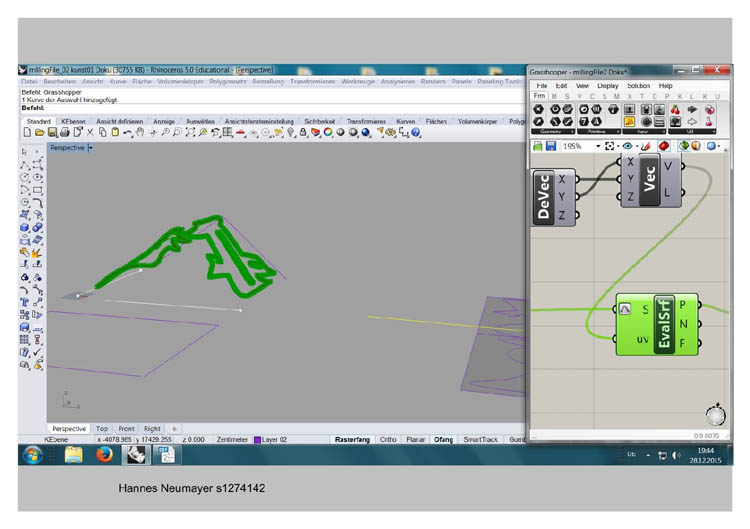Select the Explode tool in left sidebar
750x529 pixels.
click(x=38, y=253)
